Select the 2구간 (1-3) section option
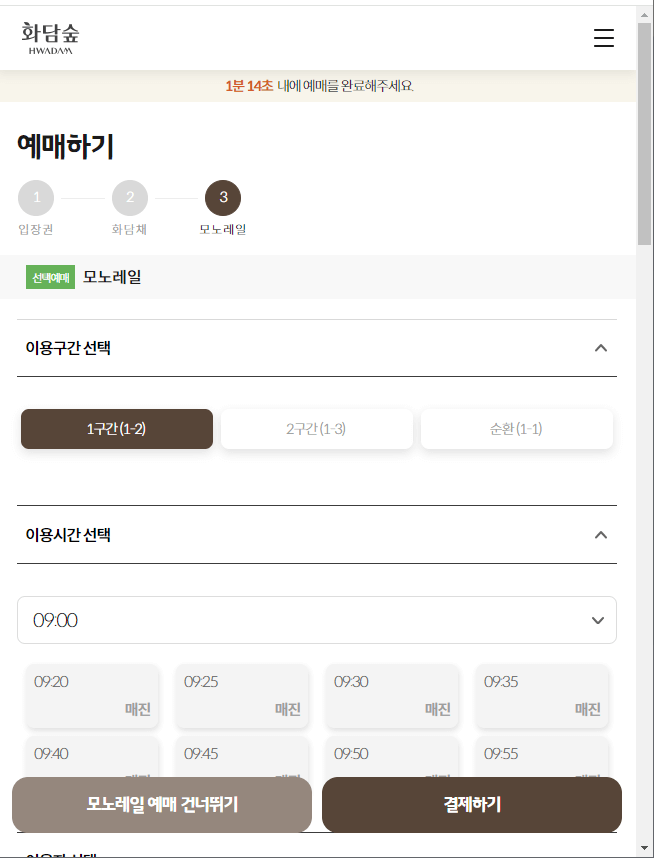The image size is (654, 858). coord(316,428)
